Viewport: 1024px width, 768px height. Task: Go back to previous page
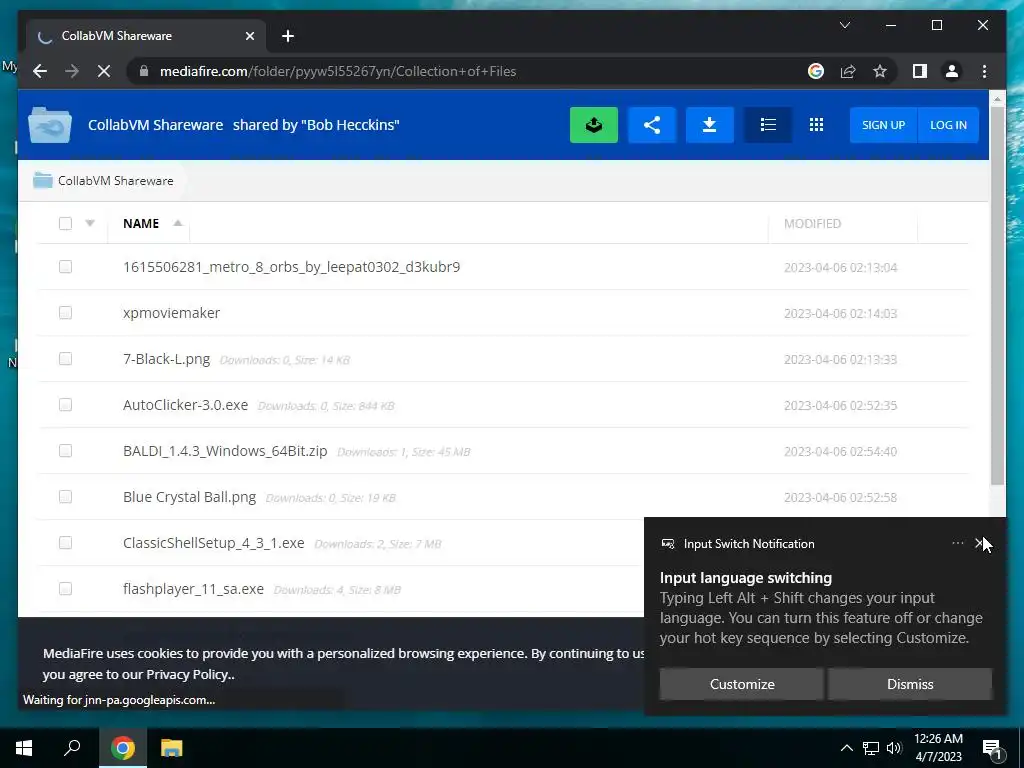pyautogui.click(x=40, y=71)
